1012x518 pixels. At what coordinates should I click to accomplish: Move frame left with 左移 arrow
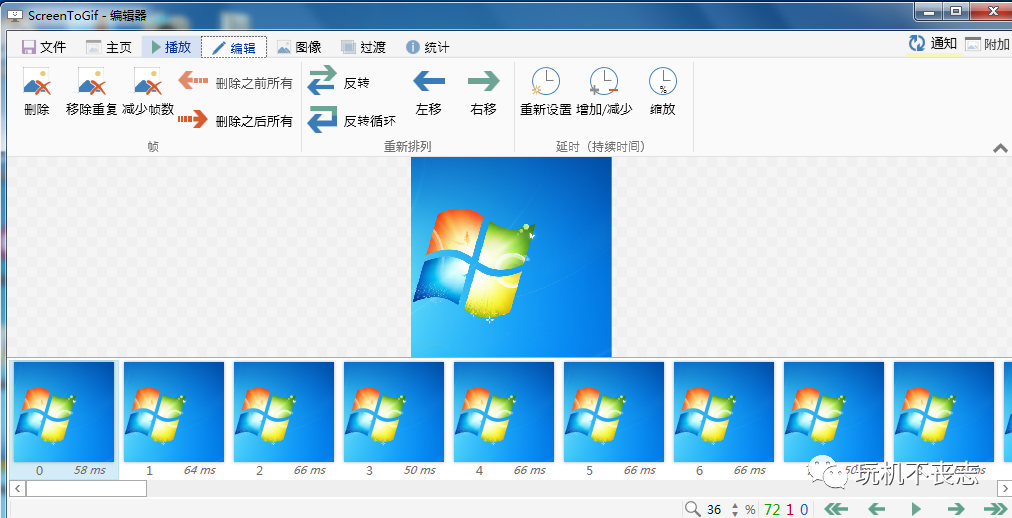tap(429, 82)
